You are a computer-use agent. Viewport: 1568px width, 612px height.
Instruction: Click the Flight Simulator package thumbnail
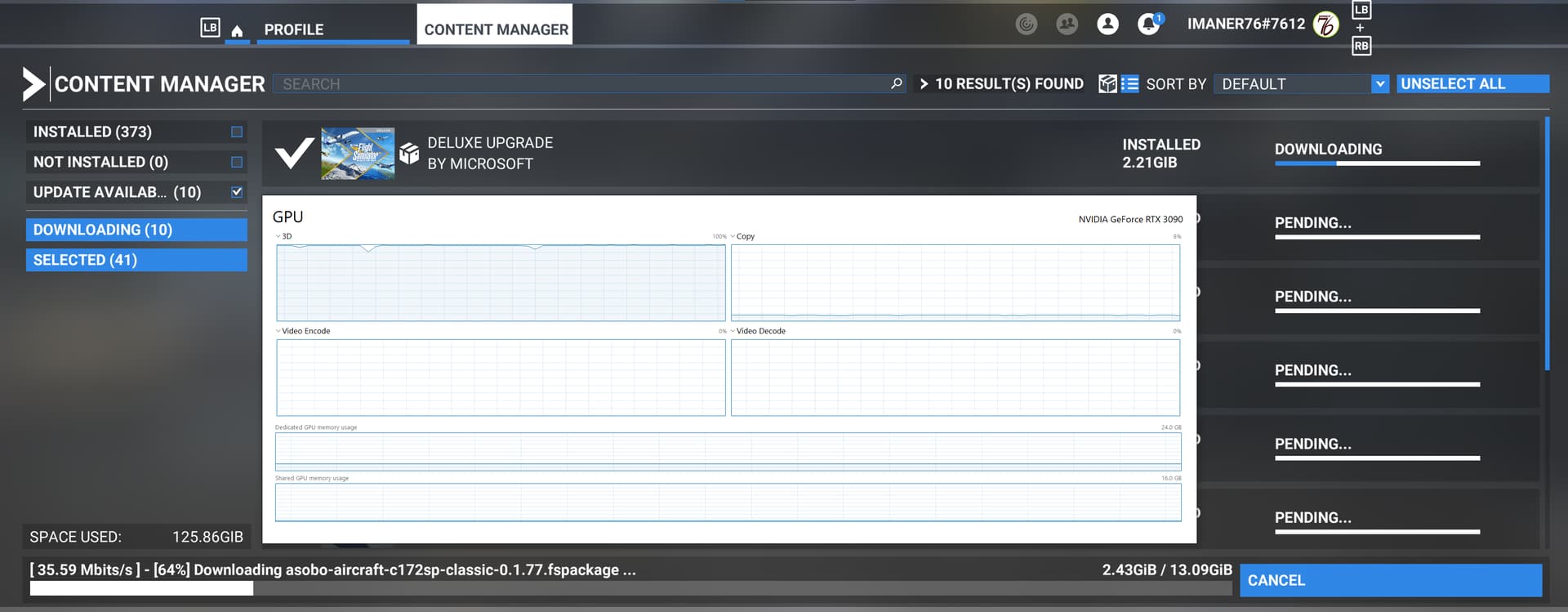point(358,153)
